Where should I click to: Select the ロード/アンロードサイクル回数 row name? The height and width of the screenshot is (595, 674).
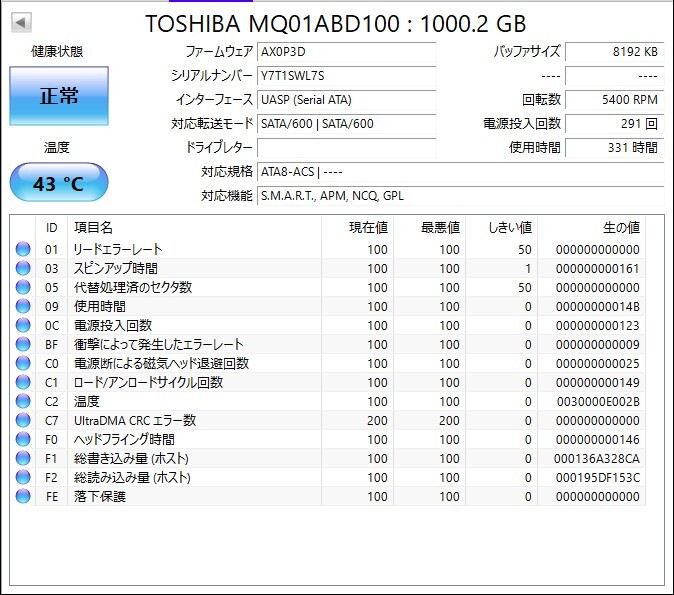tap(148, 382)
